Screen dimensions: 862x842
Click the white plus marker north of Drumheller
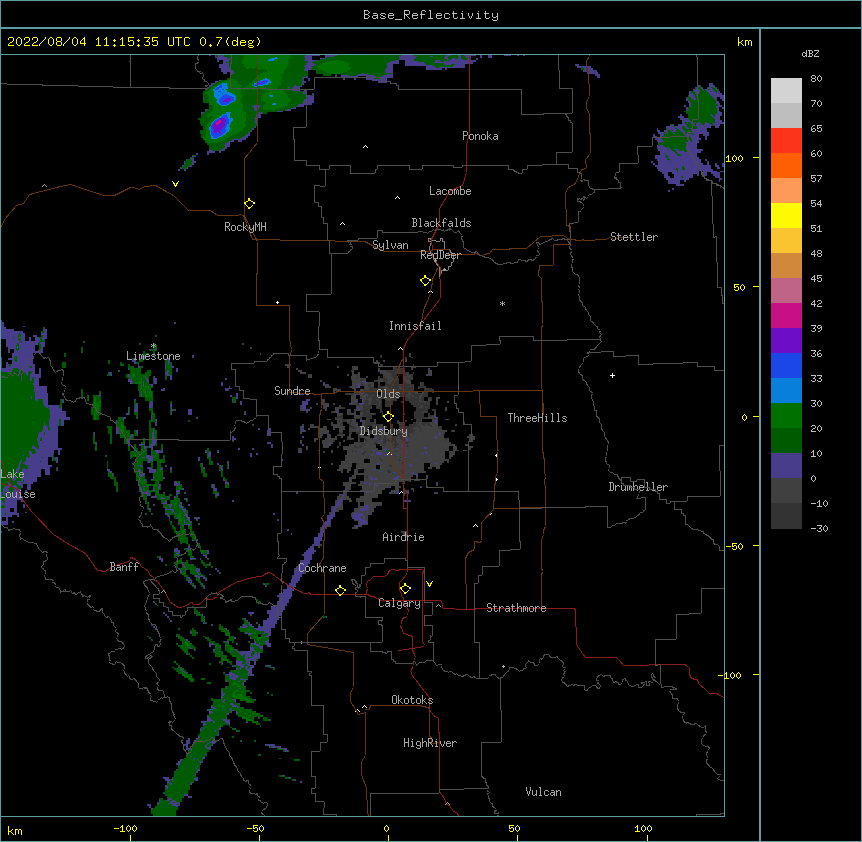(612, 375)
